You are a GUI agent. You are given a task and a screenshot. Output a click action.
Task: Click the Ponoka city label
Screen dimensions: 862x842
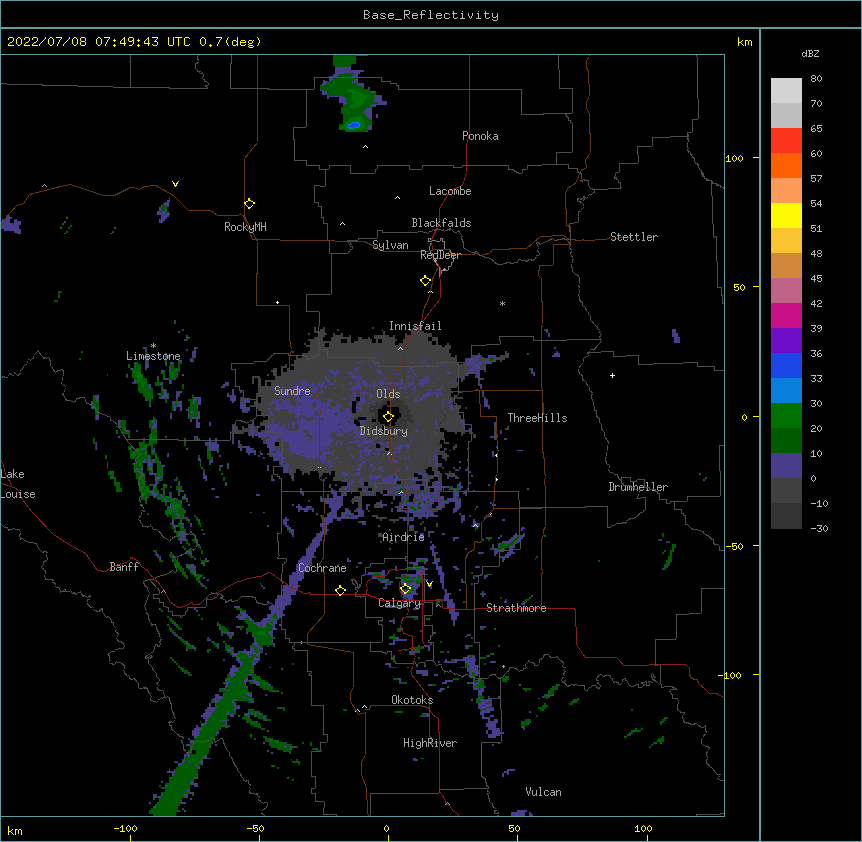pyautogui.click(x=480, y=136)
